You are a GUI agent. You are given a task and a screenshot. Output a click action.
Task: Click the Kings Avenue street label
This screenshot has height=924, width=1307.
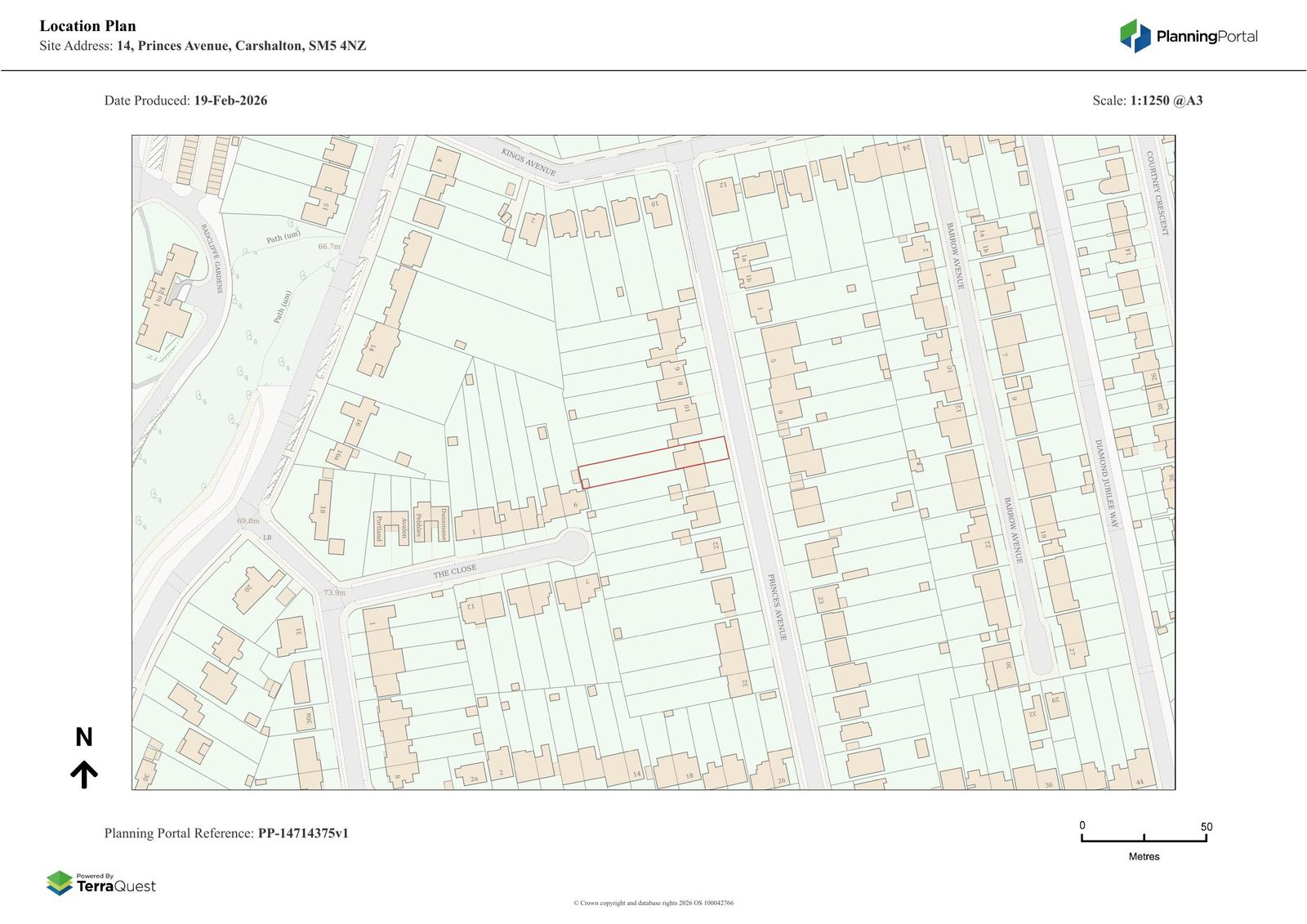(x=529, y=163)
